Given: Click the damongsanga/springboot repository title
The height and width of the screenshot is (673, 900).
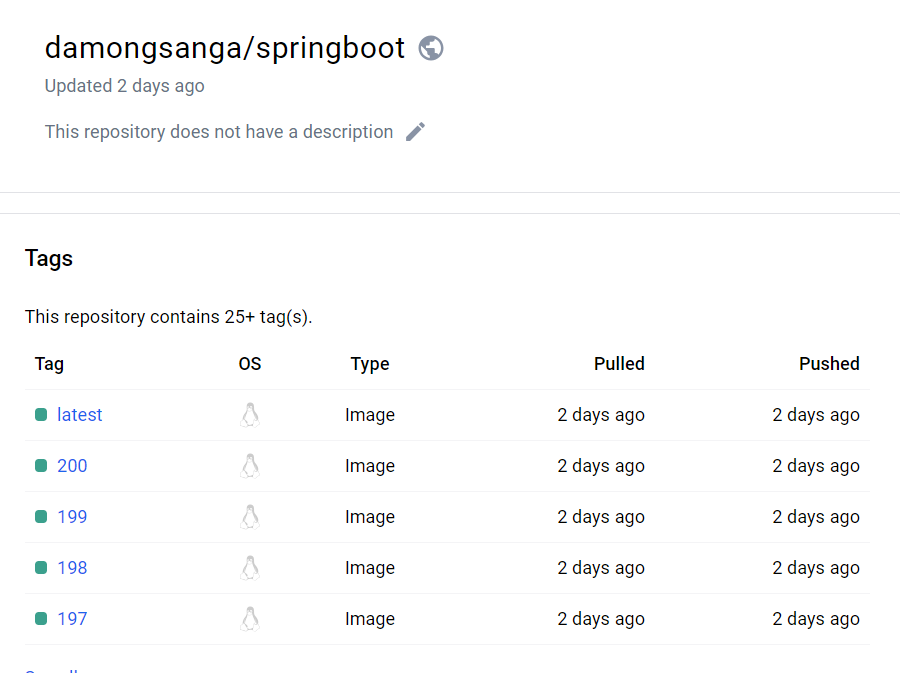Looking at the screenshot, I should pos(225,48).
